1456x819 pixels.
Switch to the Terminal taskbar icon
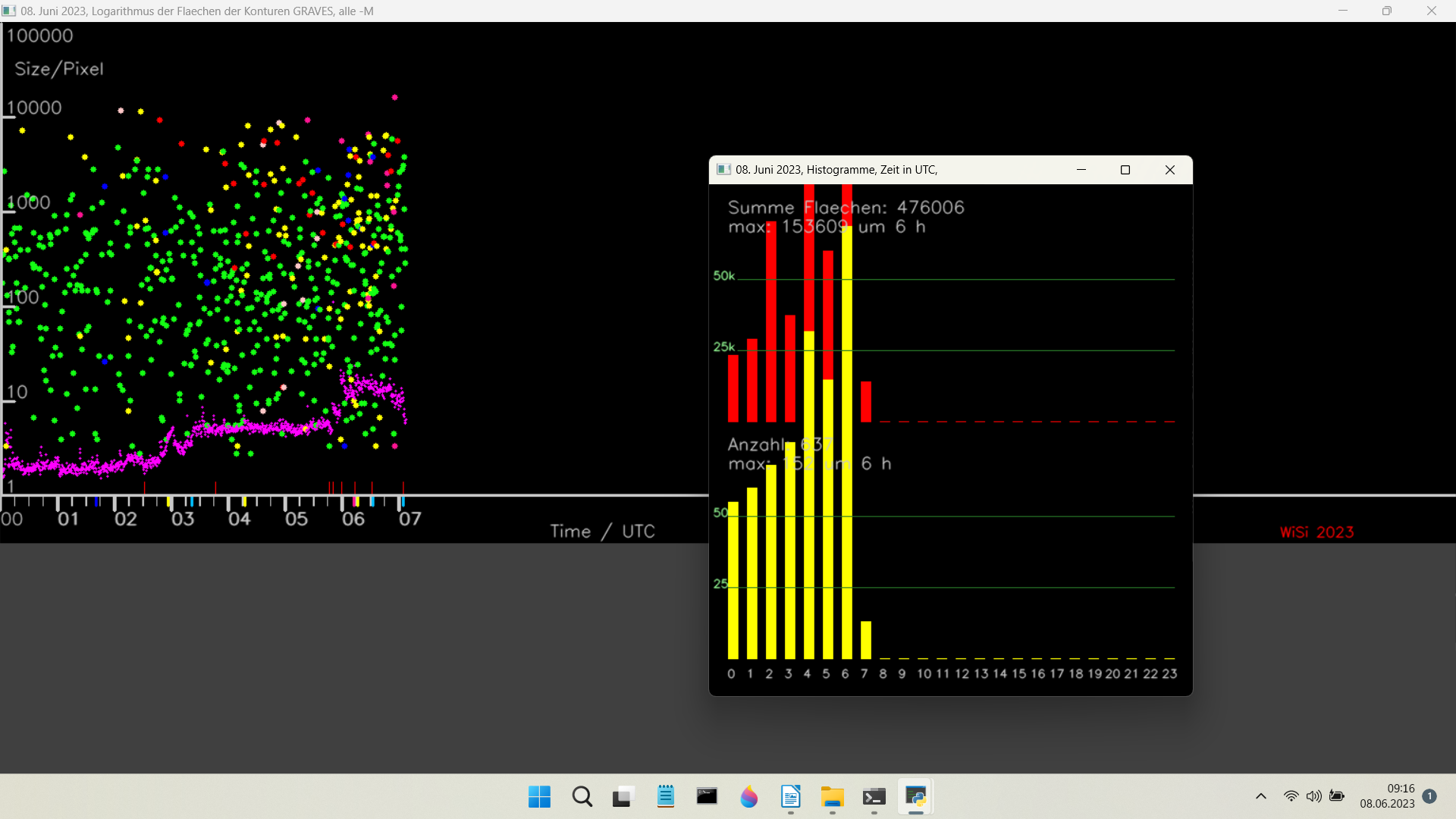[x=874, y=797]
